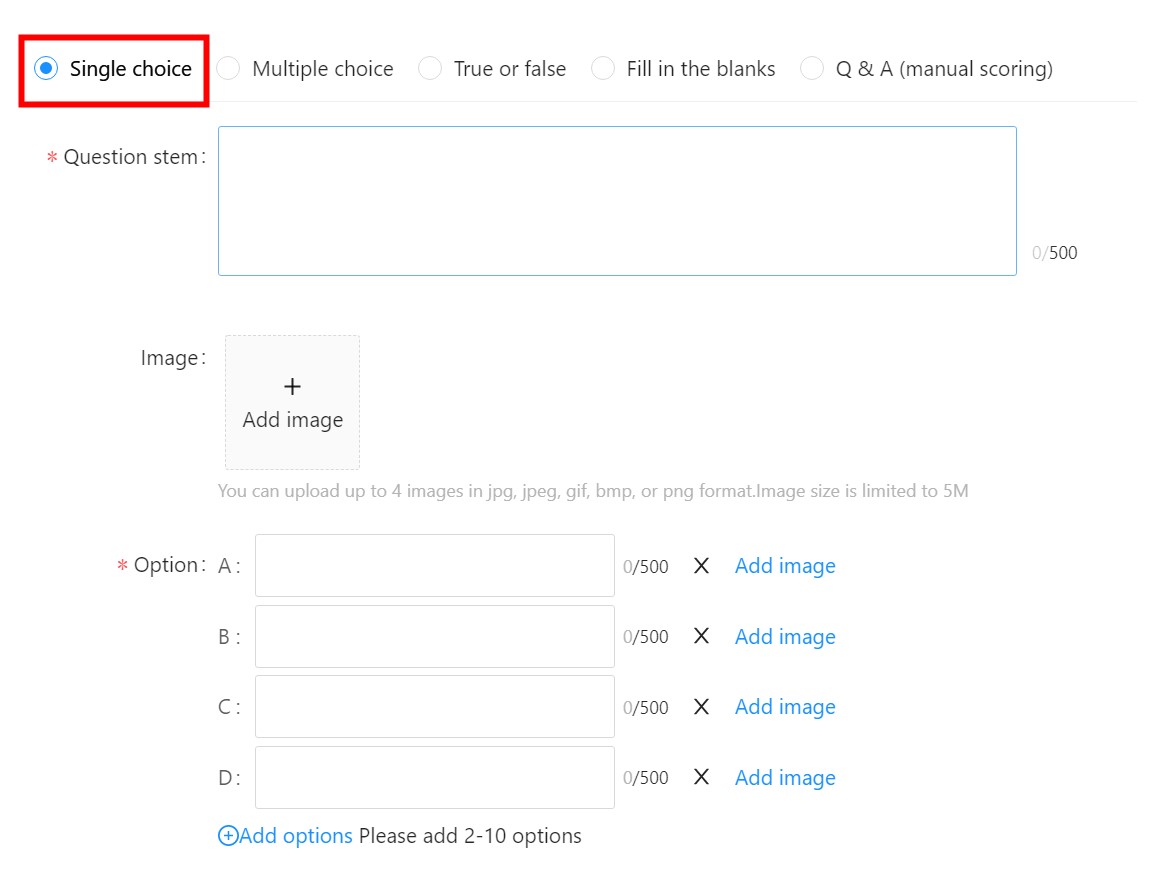Click the plus icon in Add image box
This screenshot has width=1164, height=891.
coord(292,387)
